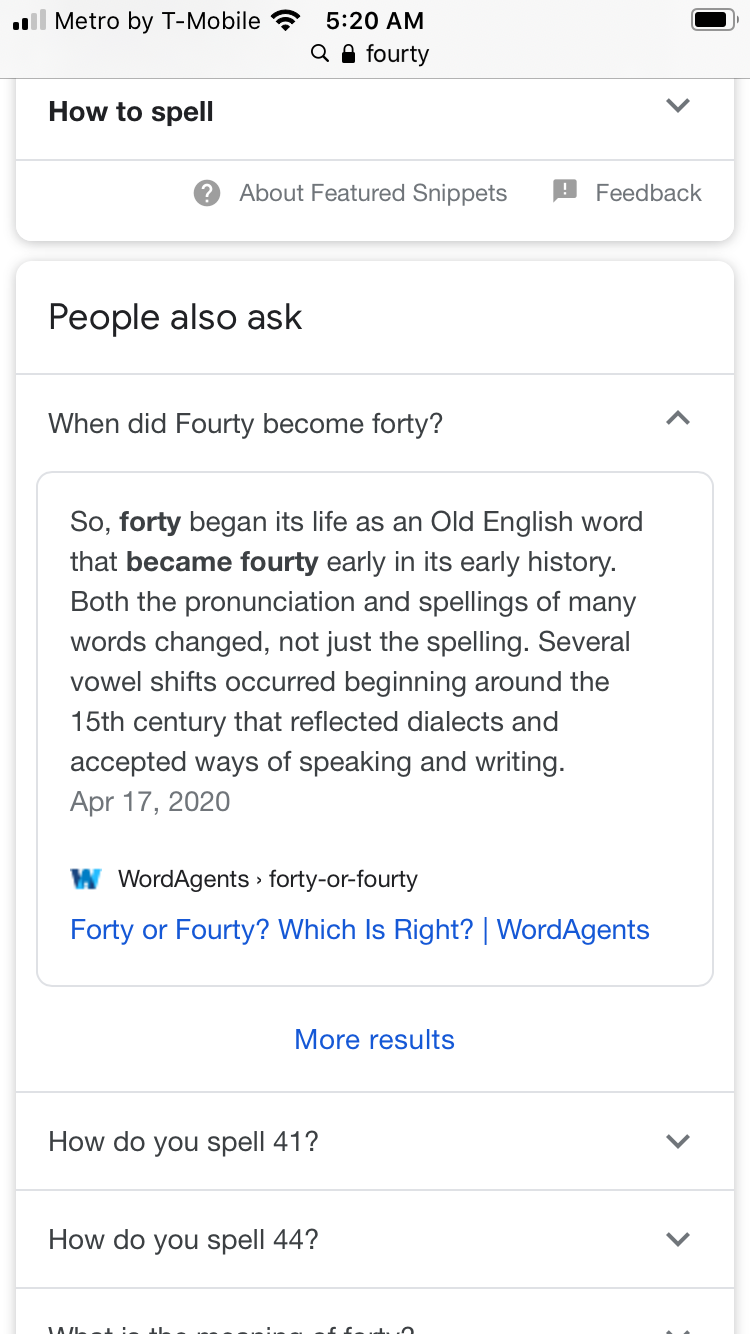Tap the How to spell heading
This screenshot has width=750, height=1334.
[x=131, y=112]
